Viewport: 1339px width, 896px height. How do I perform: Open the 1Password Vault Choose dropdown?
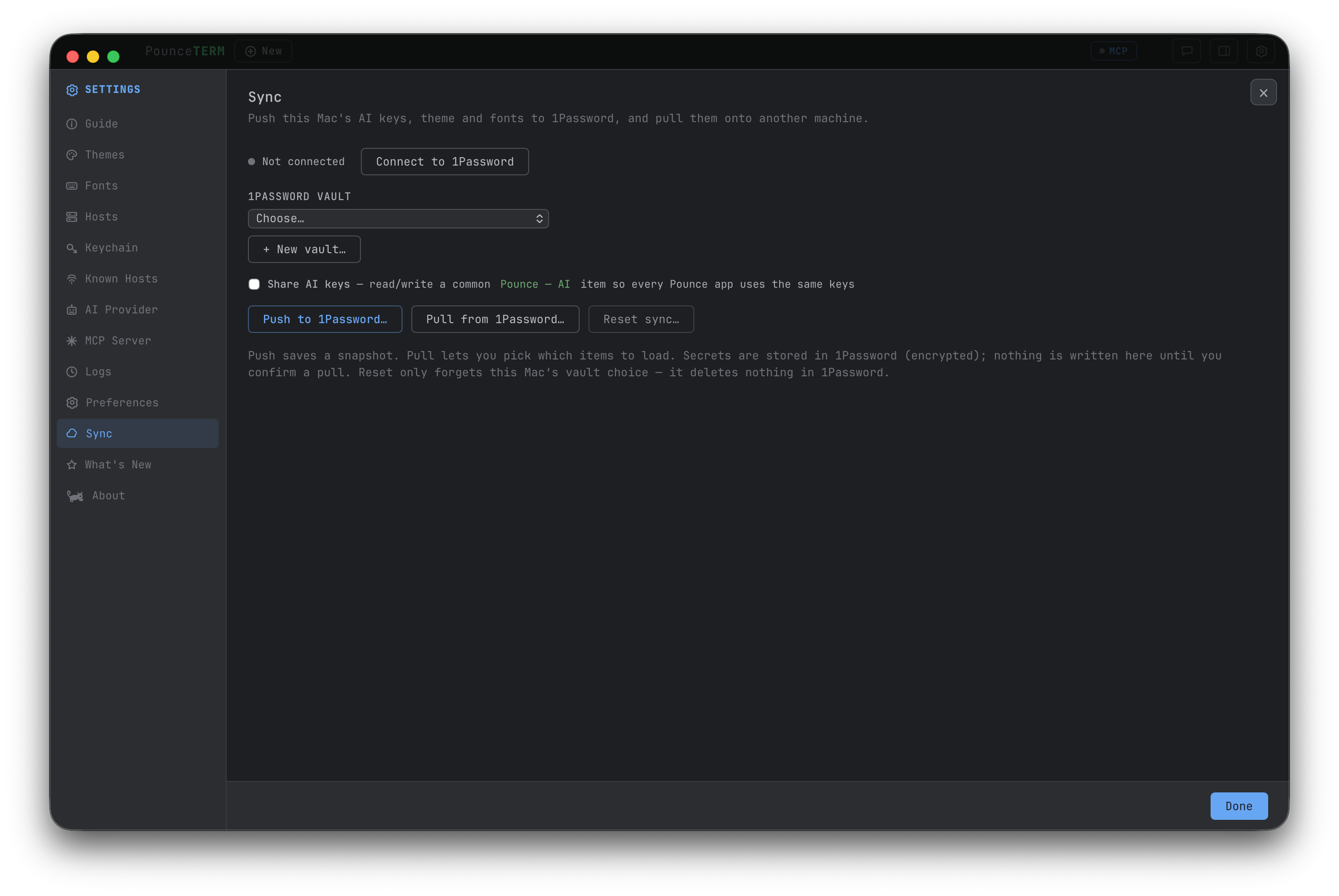[399, 218]
